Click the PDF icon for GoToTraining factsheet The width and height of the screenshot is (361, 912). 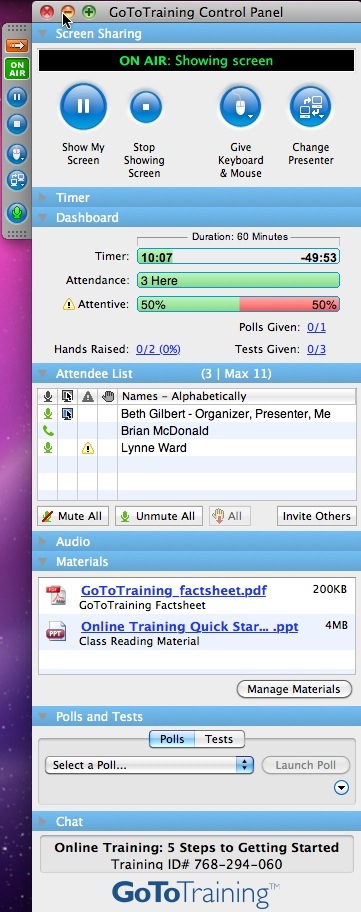56,595
